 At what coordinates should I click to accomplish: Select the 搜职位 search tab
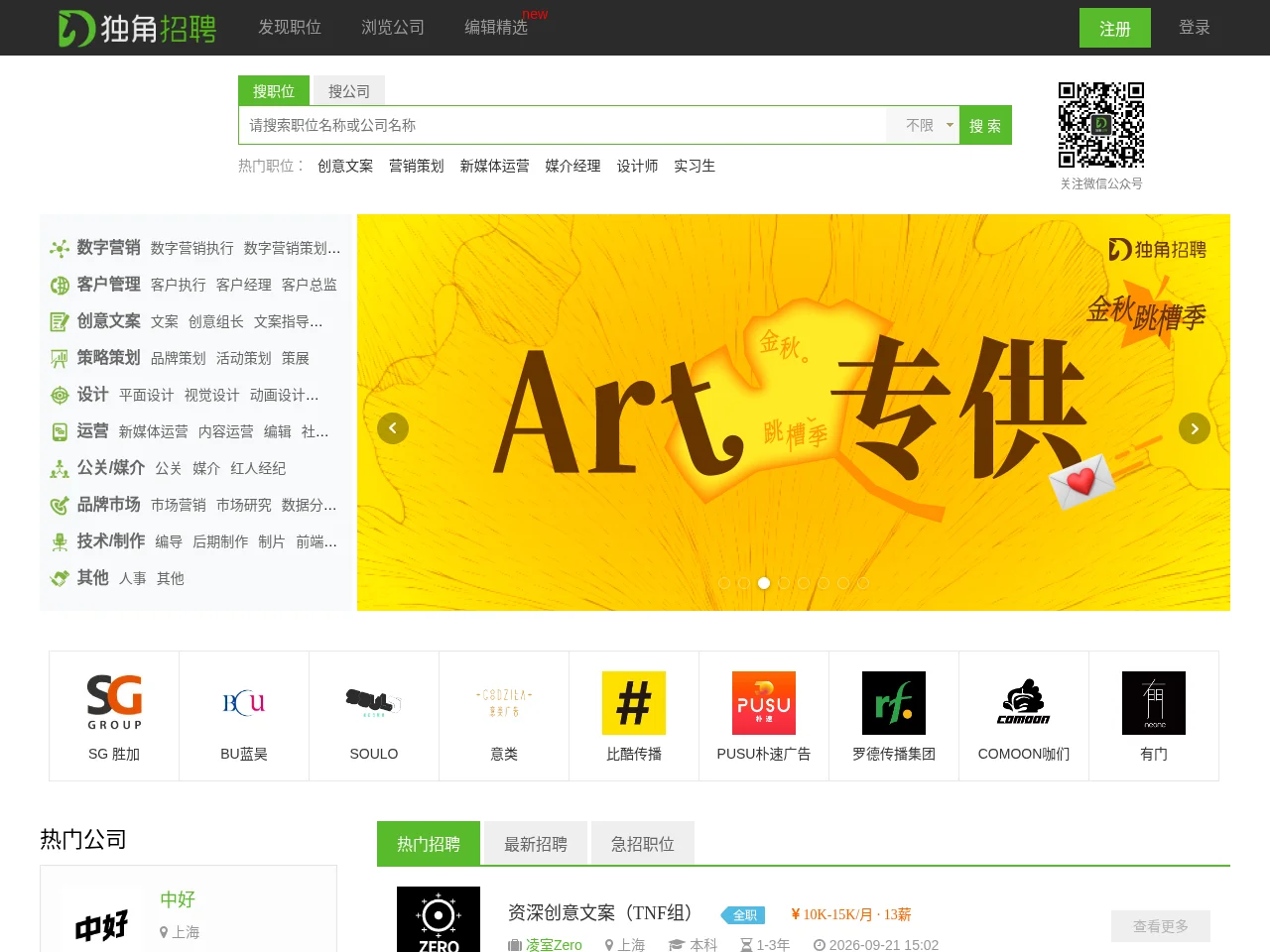coord(274,91)
